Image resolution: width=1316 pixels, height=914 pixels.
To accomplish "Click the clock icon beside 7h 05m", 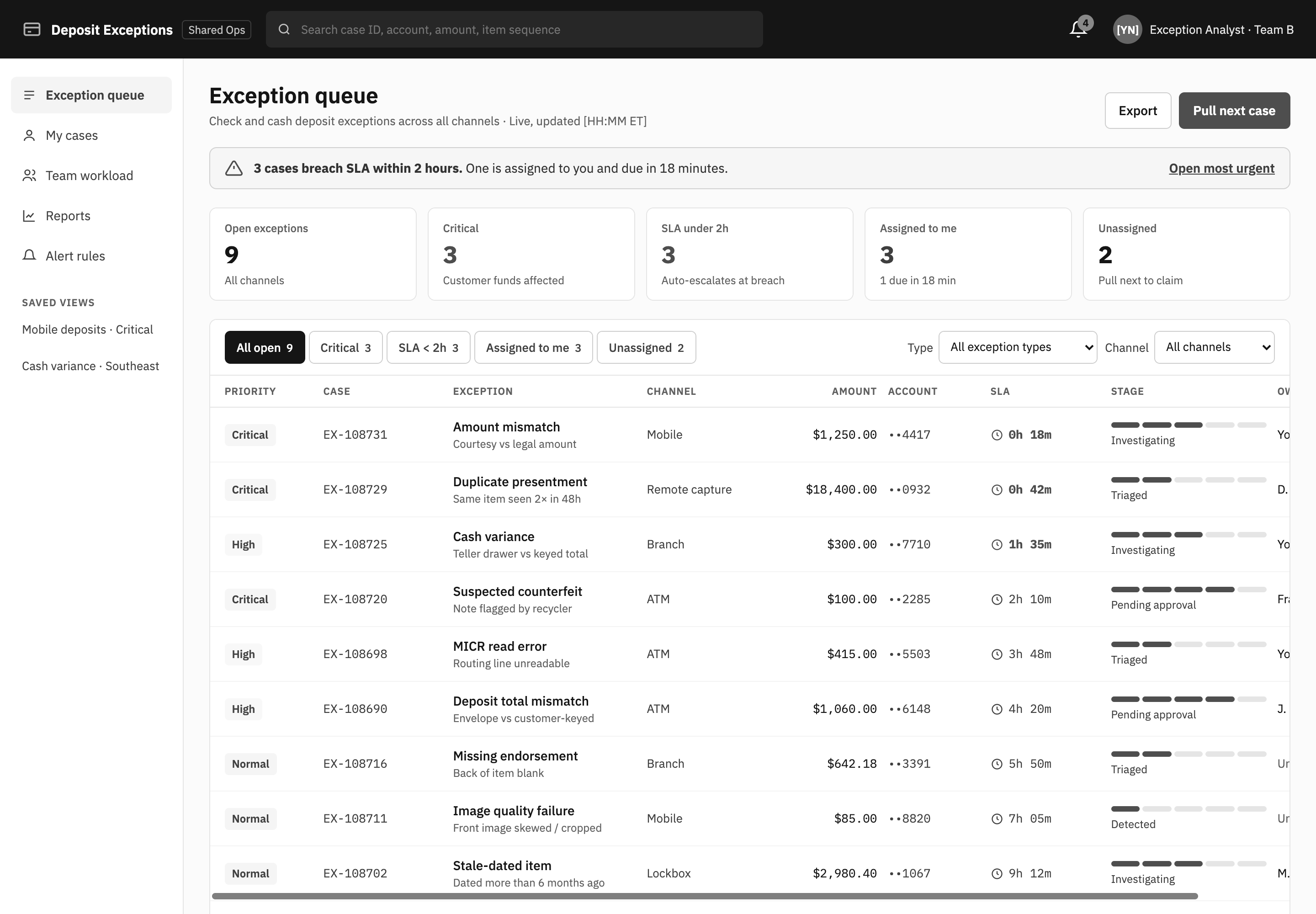I will point(997,819).
